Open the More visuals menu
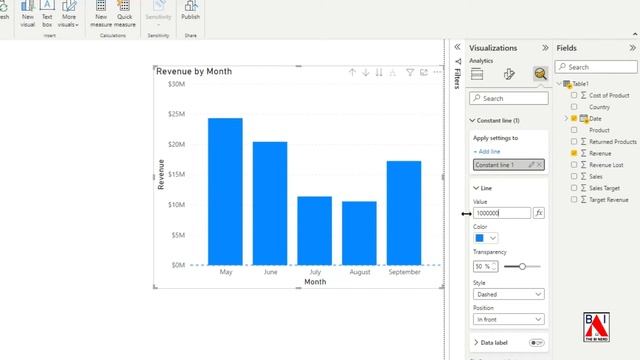 point(68,14)
